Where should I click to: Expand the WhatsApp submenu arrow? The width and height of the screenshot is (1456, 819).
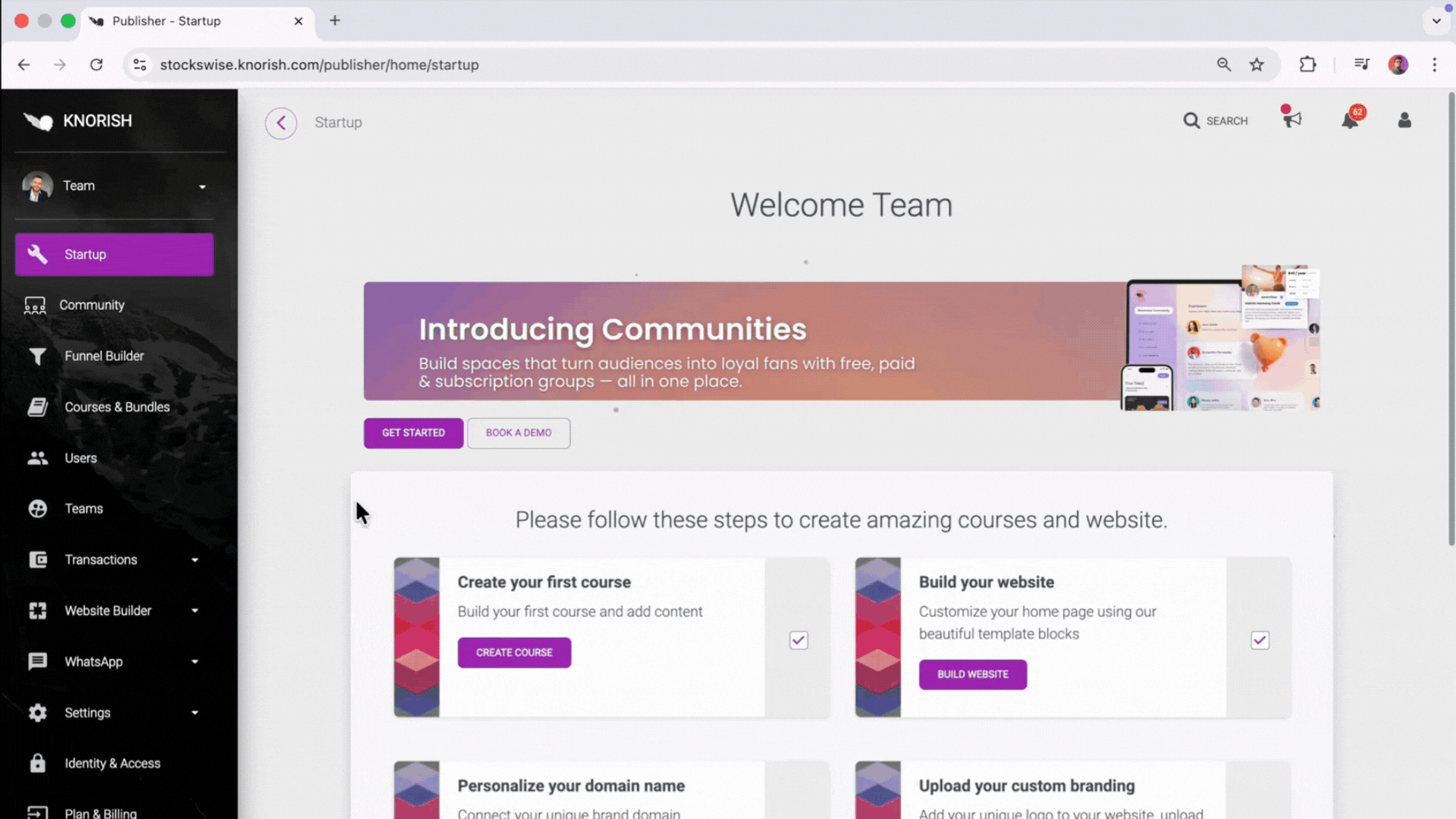pyautogui.click(x=195, y=661)
